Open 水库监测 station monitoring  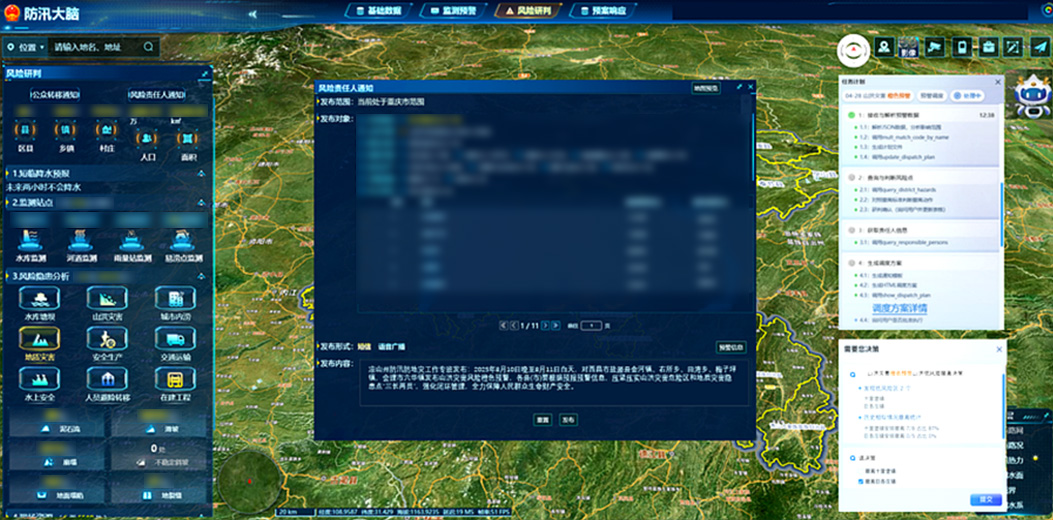[x=31, y=241]
